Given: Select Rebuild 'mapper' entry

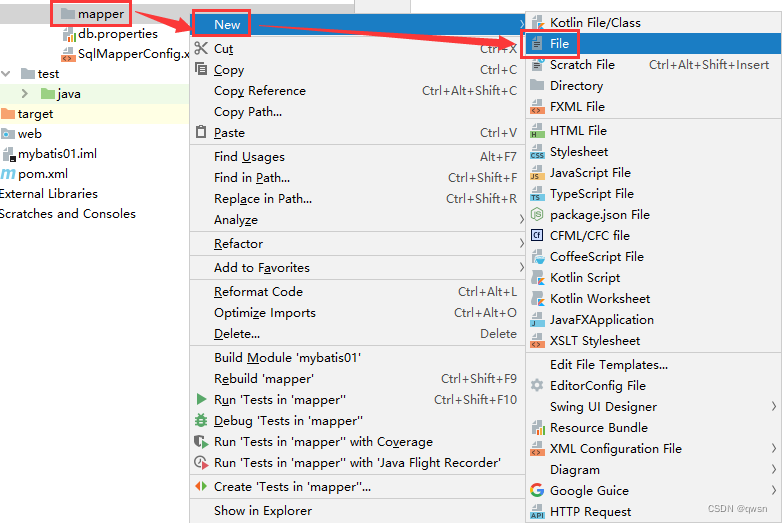Looking at the screenshot, I should click(358, 378).
